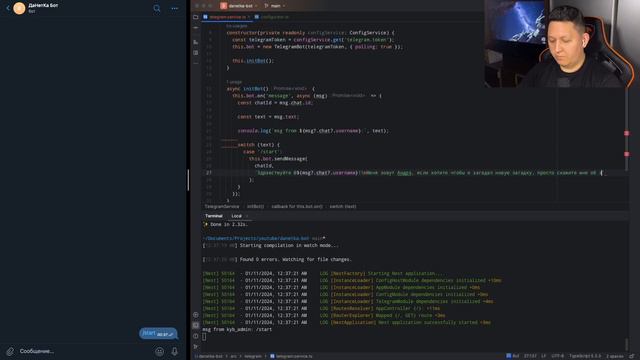Open Telegram chat more options menu
Image resolution: width=640 pixels, height=360 pixels.
pyautogui.click(x=175, y=8)
